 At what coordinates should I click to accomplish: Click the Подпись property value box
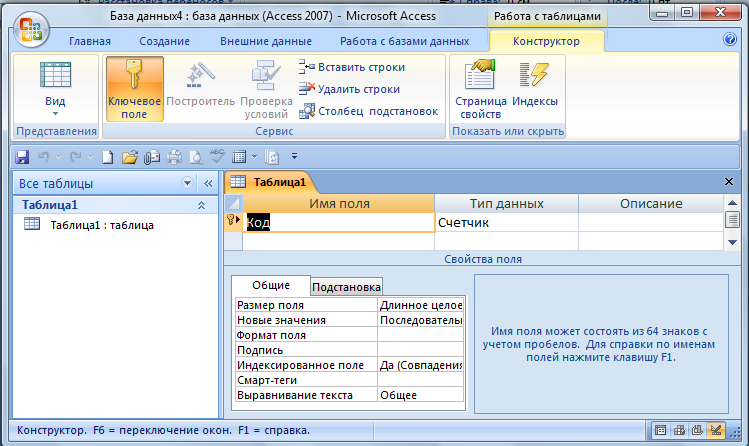(421, 350)
